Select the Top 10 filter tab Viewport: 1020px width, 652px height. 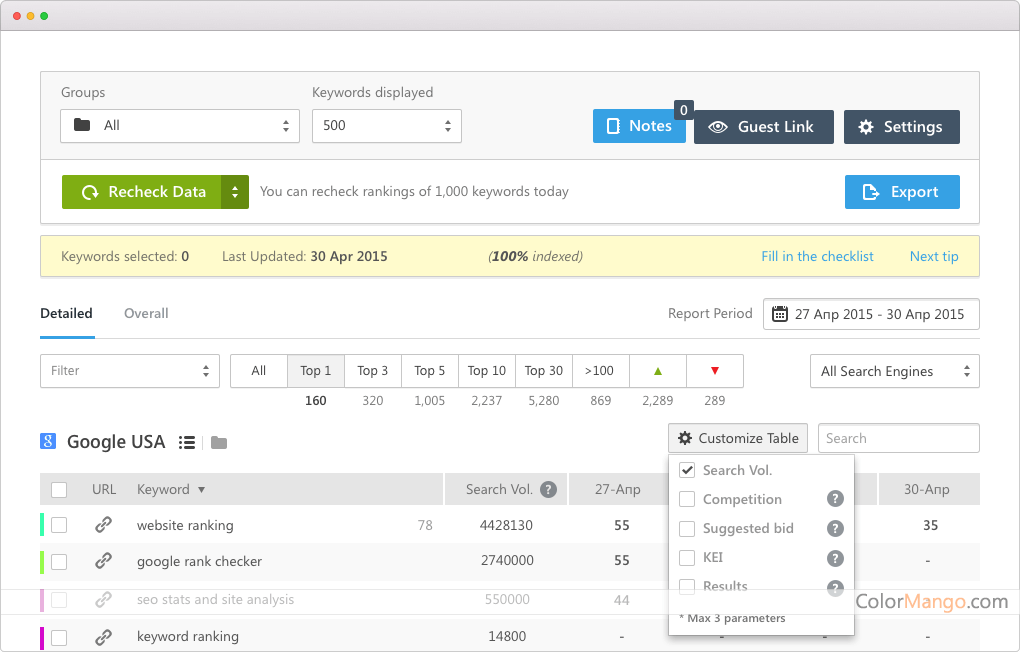coord(486,371)
